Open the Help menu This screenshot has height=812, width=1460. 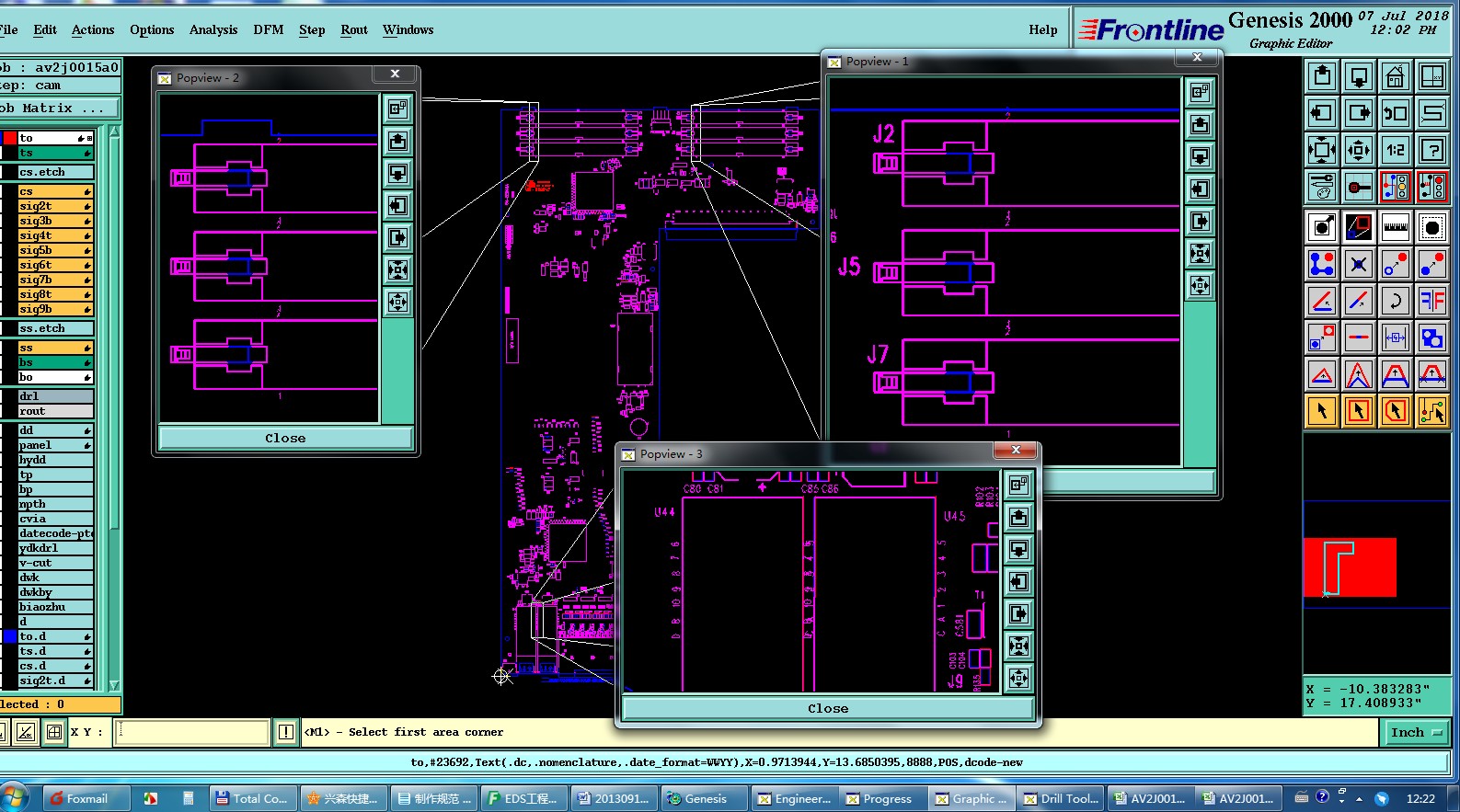pos(1043,29)
